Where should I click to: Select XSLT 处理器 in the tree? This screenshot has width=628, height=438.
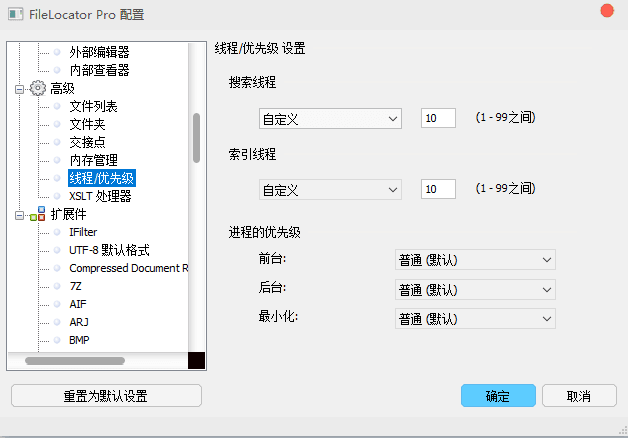click(100, 196)
